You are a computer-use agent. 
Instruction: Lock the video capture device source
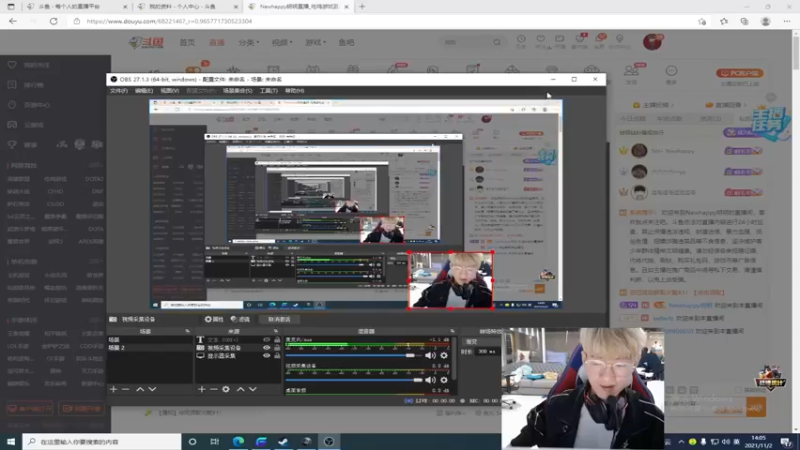(x=277, y=347)
